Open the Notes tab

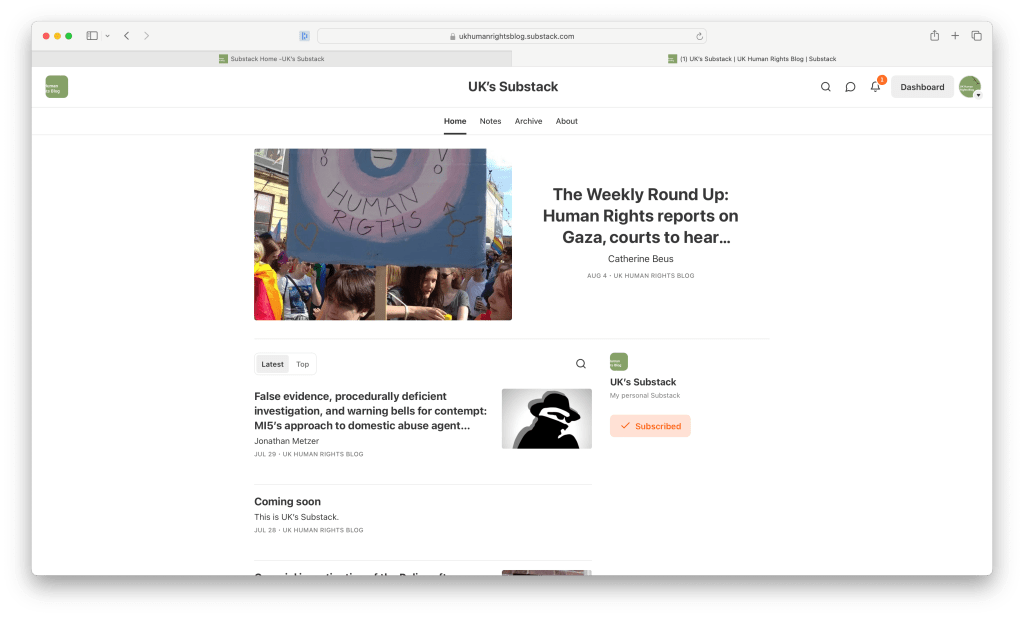[490, 121]
